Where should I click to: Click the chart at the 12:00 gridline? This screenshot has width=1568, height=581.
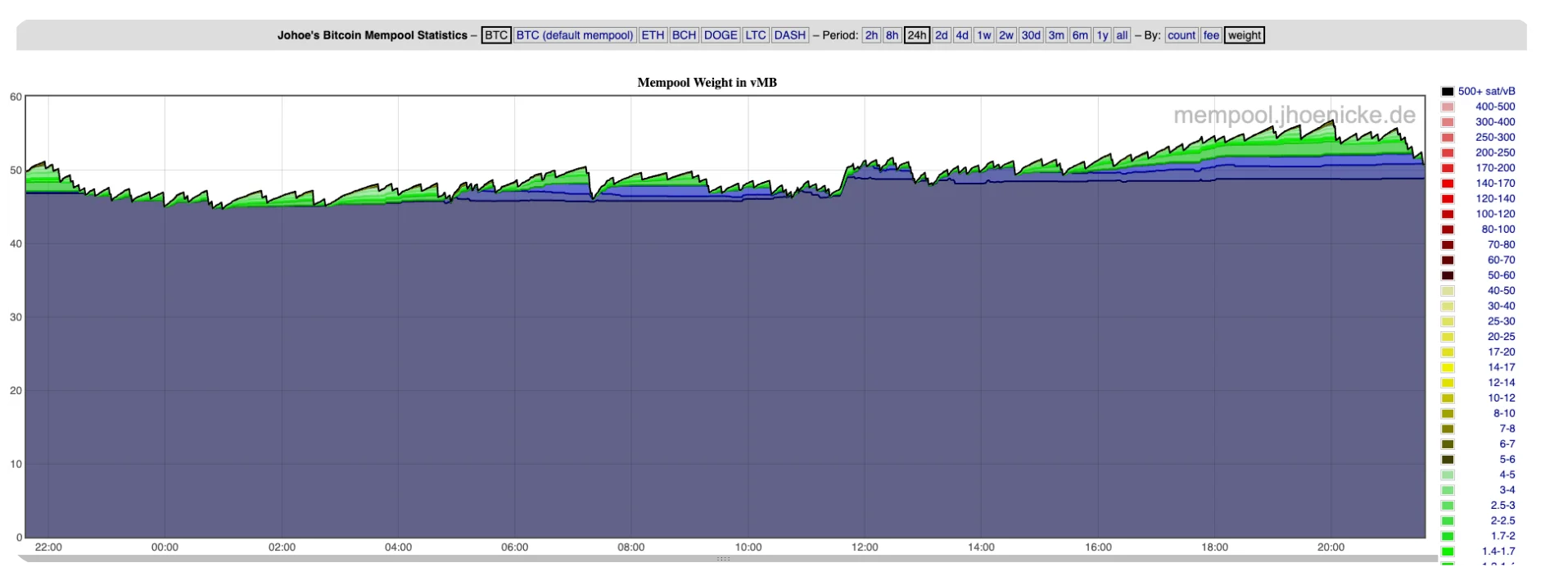tap(865, 328)
